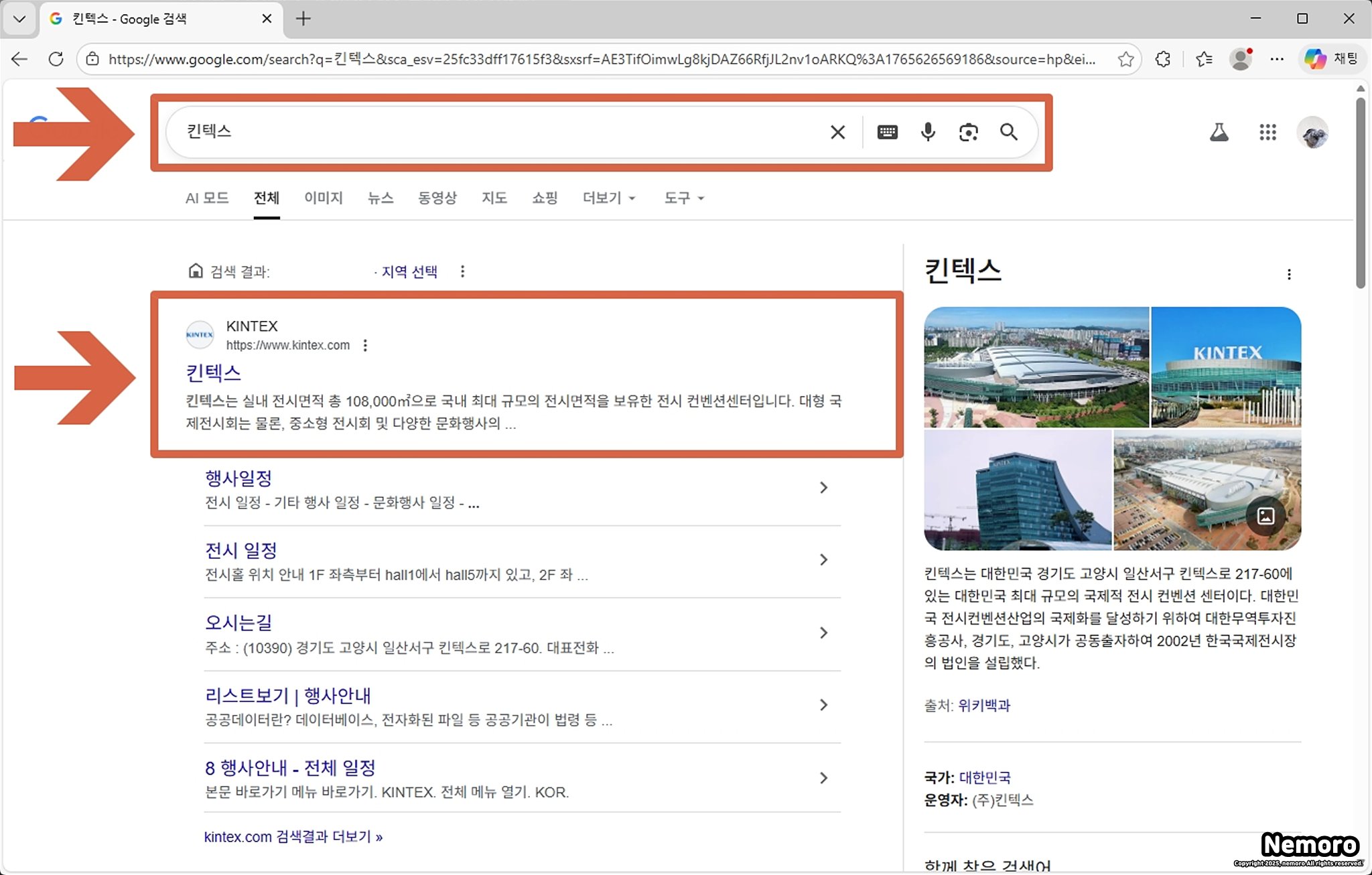Clear the search box with X

pyautogui.click(x=837, y=132)
